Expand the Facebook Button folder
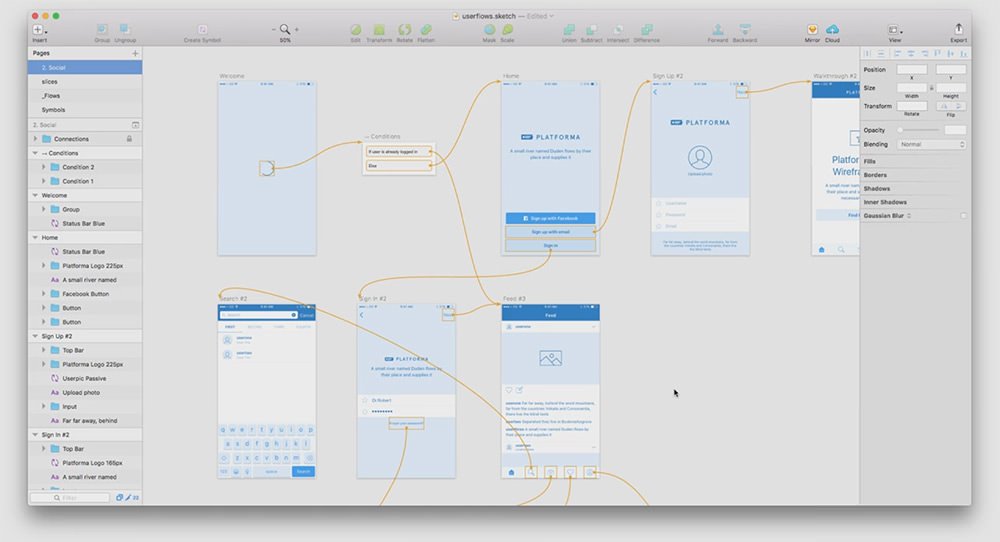The height and width of the screenshot is (542, 1000). coord(43,294)
